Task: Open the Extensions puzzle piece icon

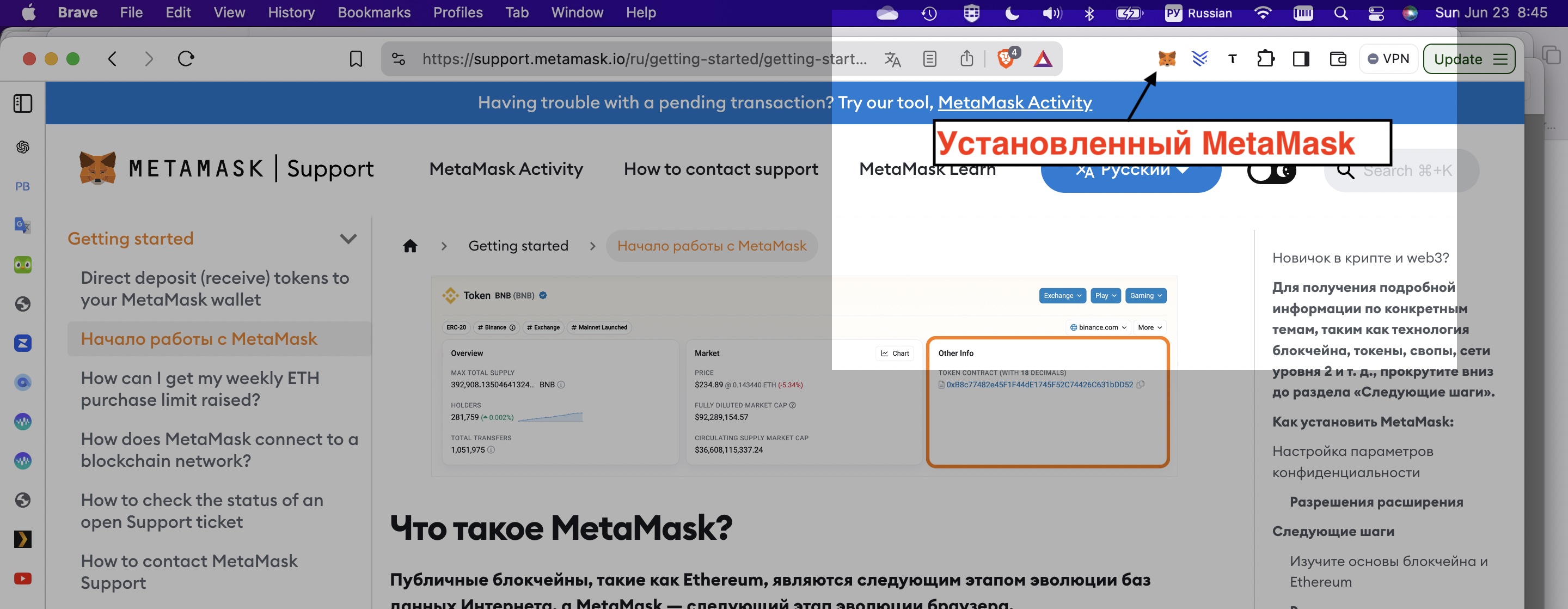Action: point(1265,58)
